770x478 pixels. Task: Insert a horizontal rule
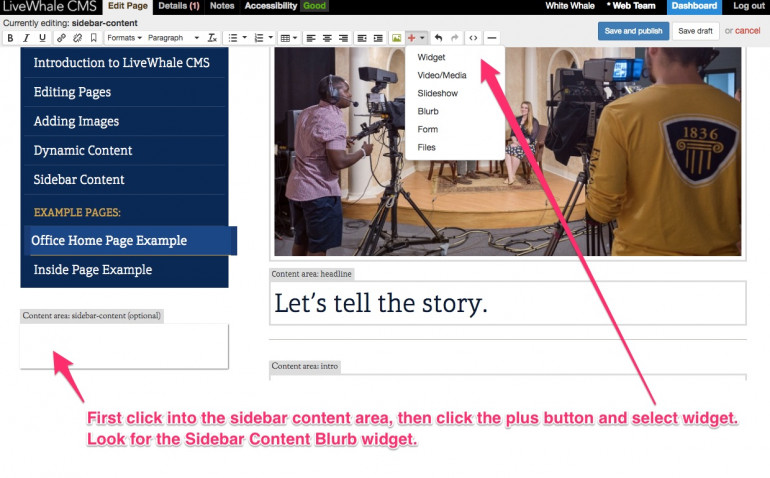coord(492,38)
